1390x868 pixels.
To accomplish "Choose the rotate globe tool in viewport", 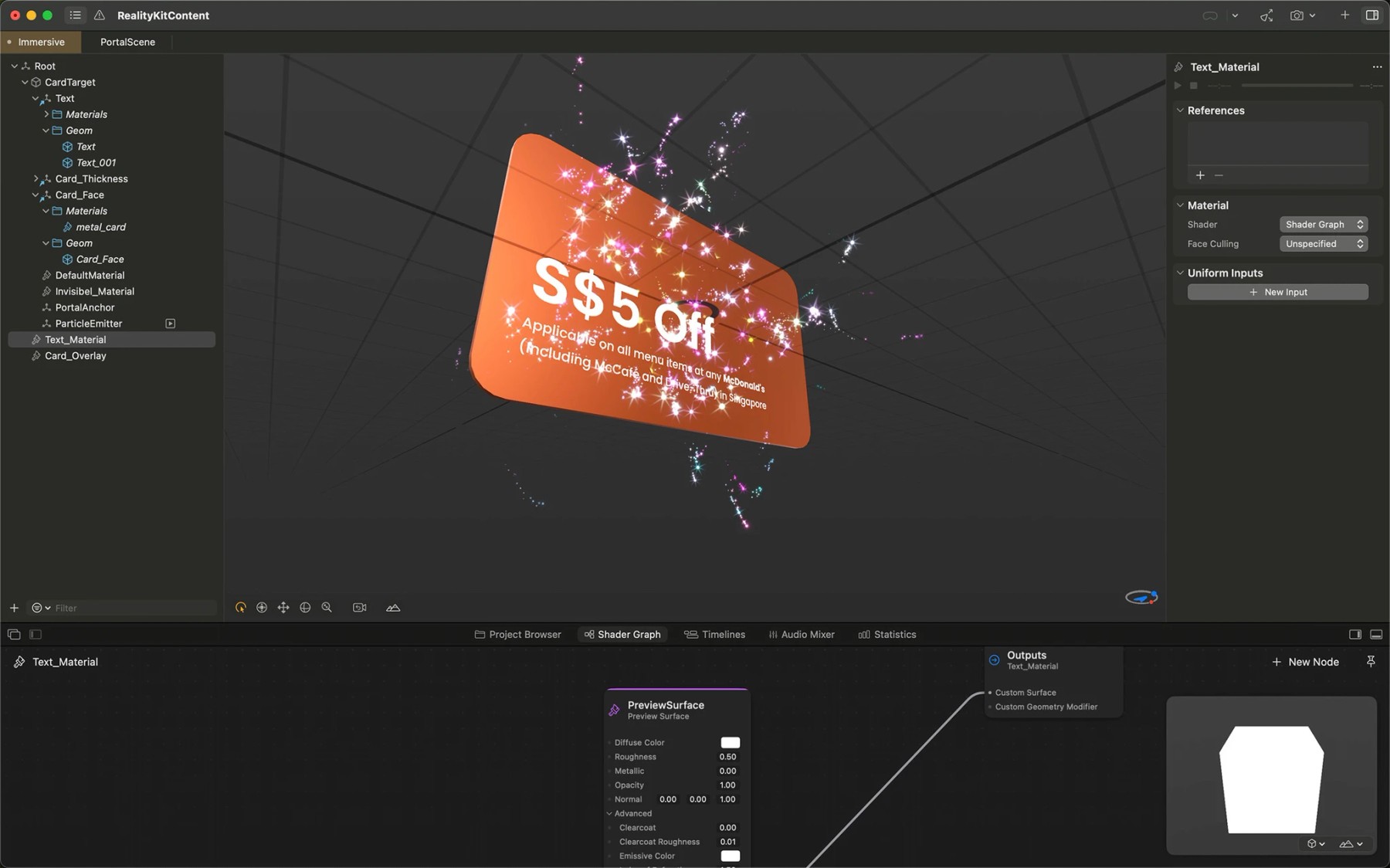I will click(305, 608).
